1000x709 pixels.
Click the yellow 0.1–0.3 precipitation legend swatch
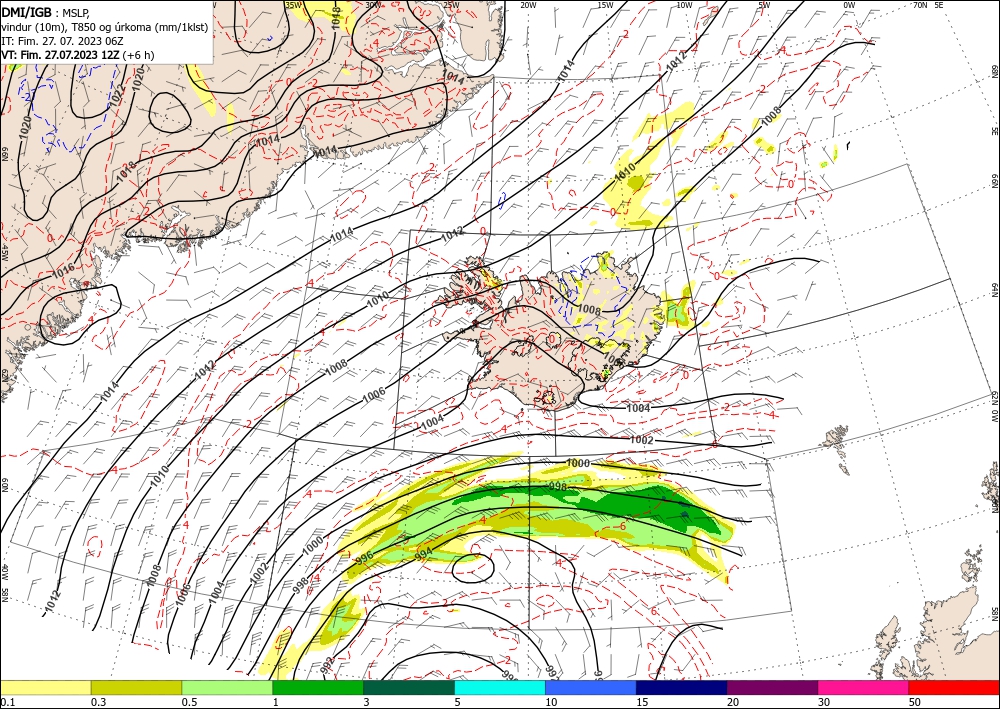tap(46, 687)
